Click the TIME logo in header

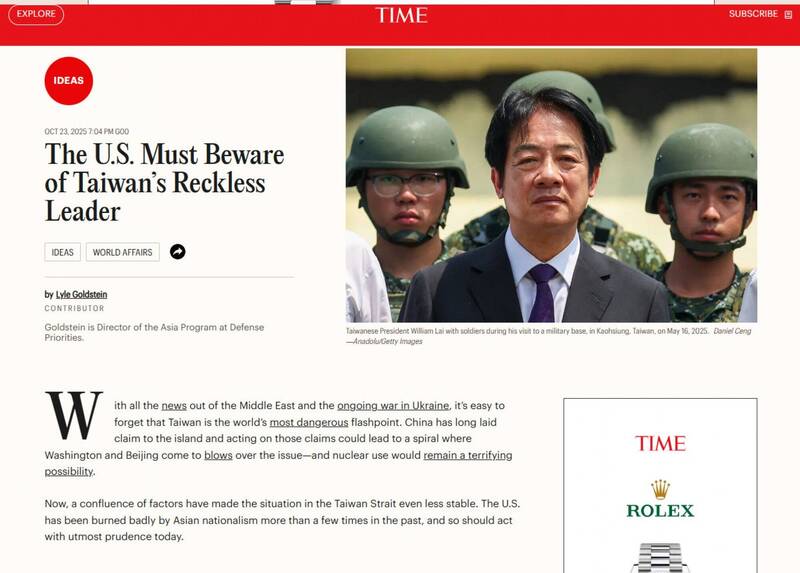pos(401,15)
